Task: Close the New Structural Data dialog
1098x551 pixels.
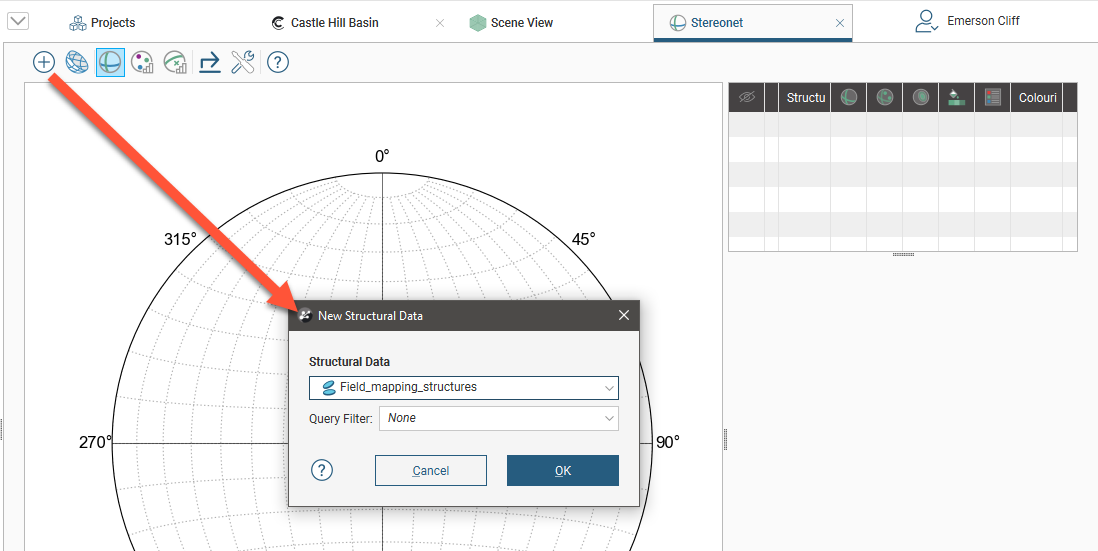Action: point(624,316)
